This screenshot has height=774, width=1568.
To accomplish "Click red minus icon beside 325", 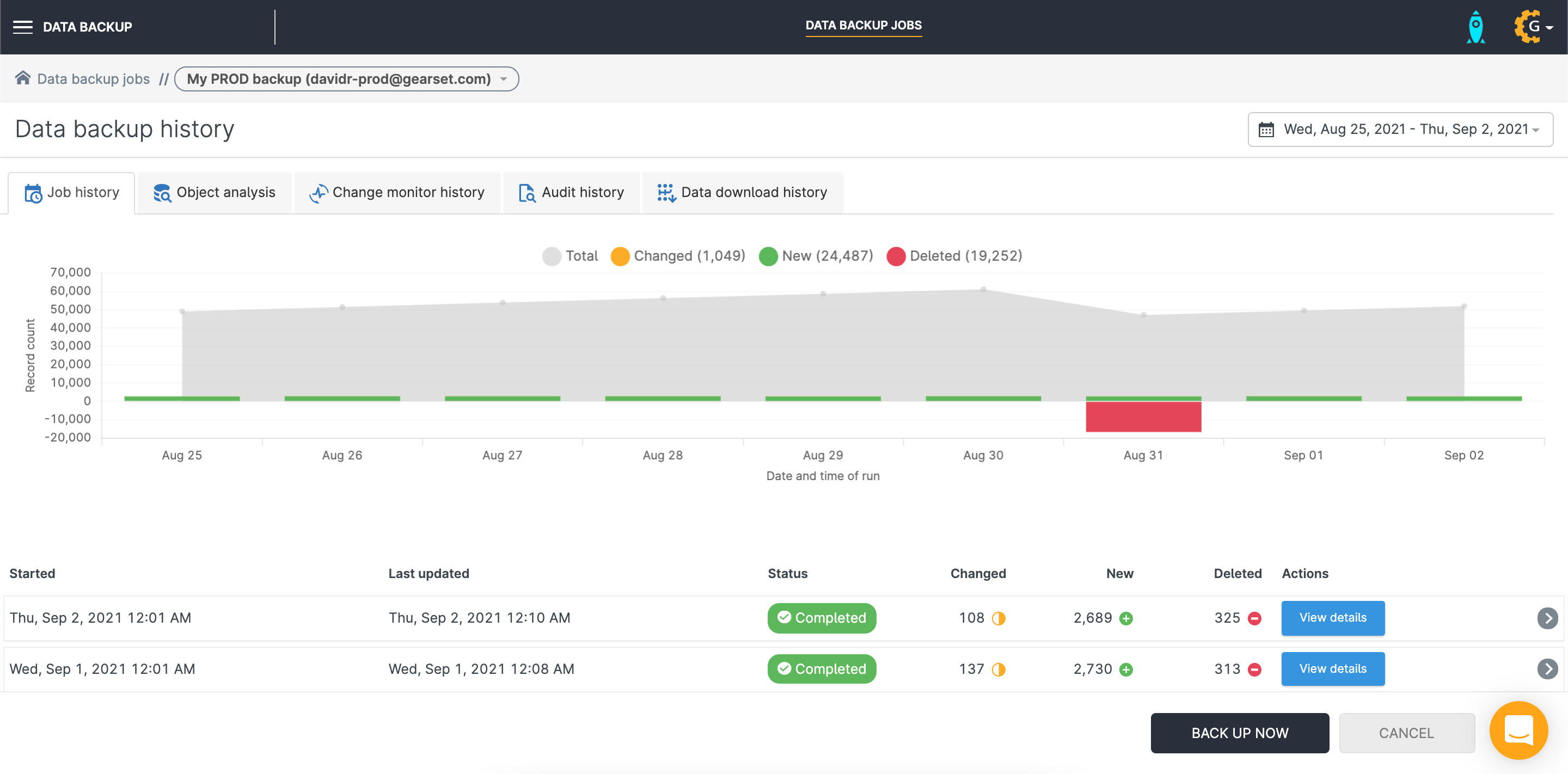I will point(1254,619).
